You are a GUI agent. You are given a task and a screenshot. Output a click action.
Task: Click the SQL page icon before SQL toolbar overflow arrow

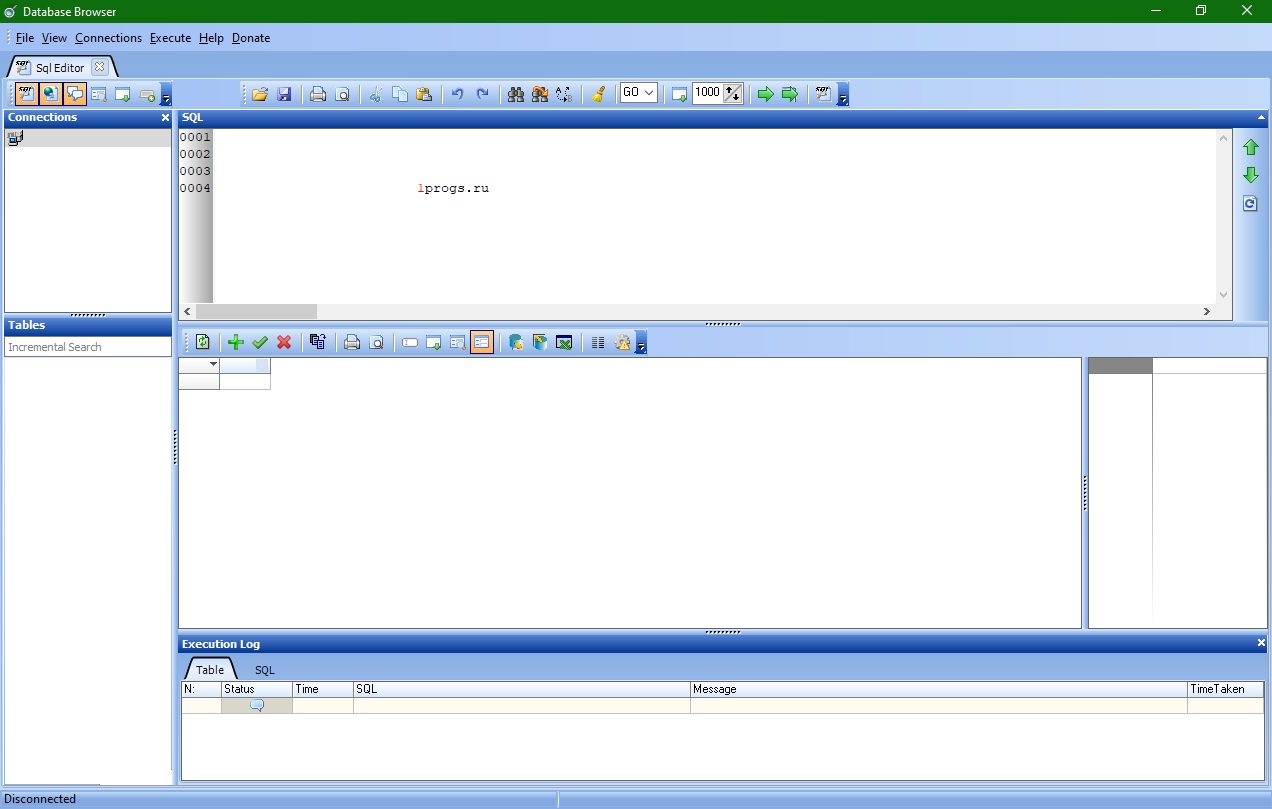824,94
